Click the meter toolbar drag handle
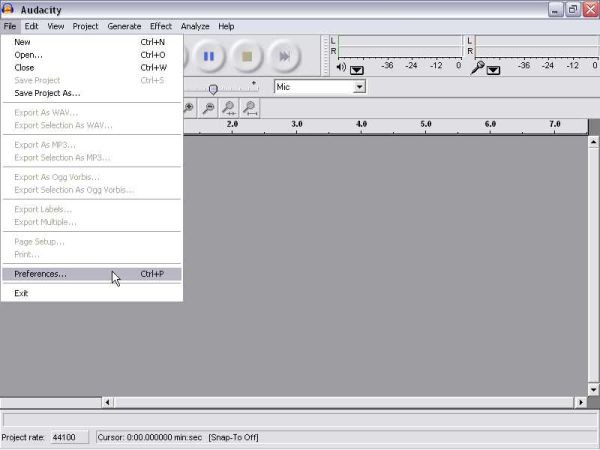The width and height of the screenshot is (600, 450). [x=326, y=56]
